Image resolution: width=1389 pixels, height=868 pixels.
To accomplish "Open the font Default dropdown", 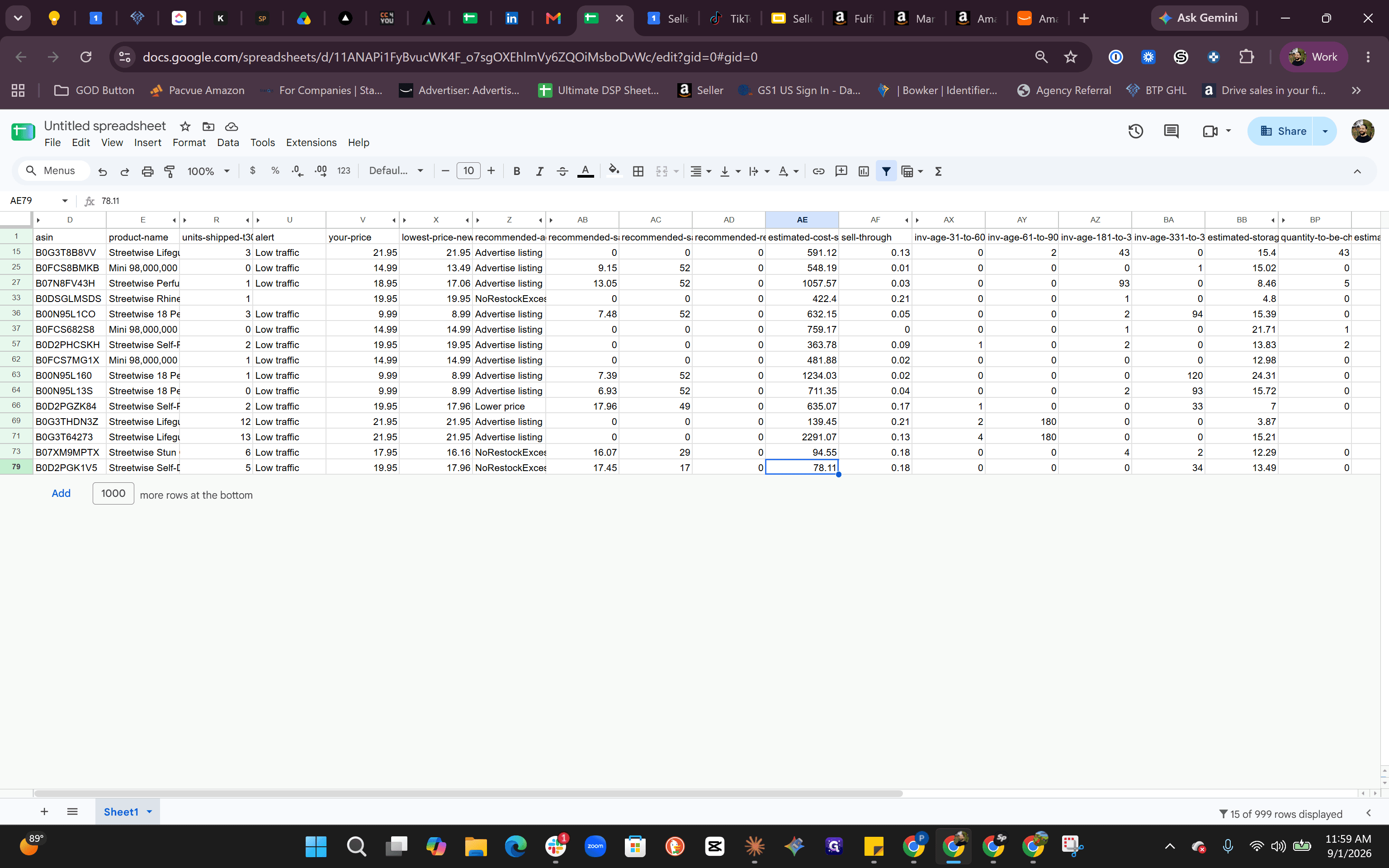I will tap(396, 171).
